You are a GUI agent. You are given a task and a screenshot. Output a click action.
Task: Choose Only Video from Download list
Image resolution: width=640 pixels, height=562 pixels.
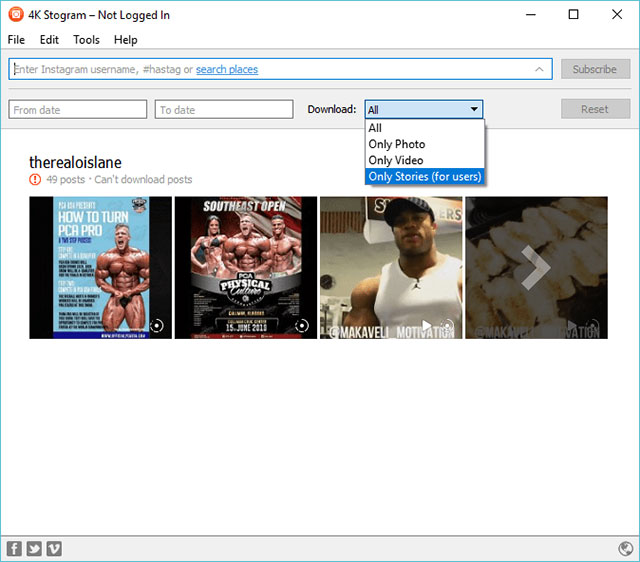pyautogui.click(x=396, y=160)
